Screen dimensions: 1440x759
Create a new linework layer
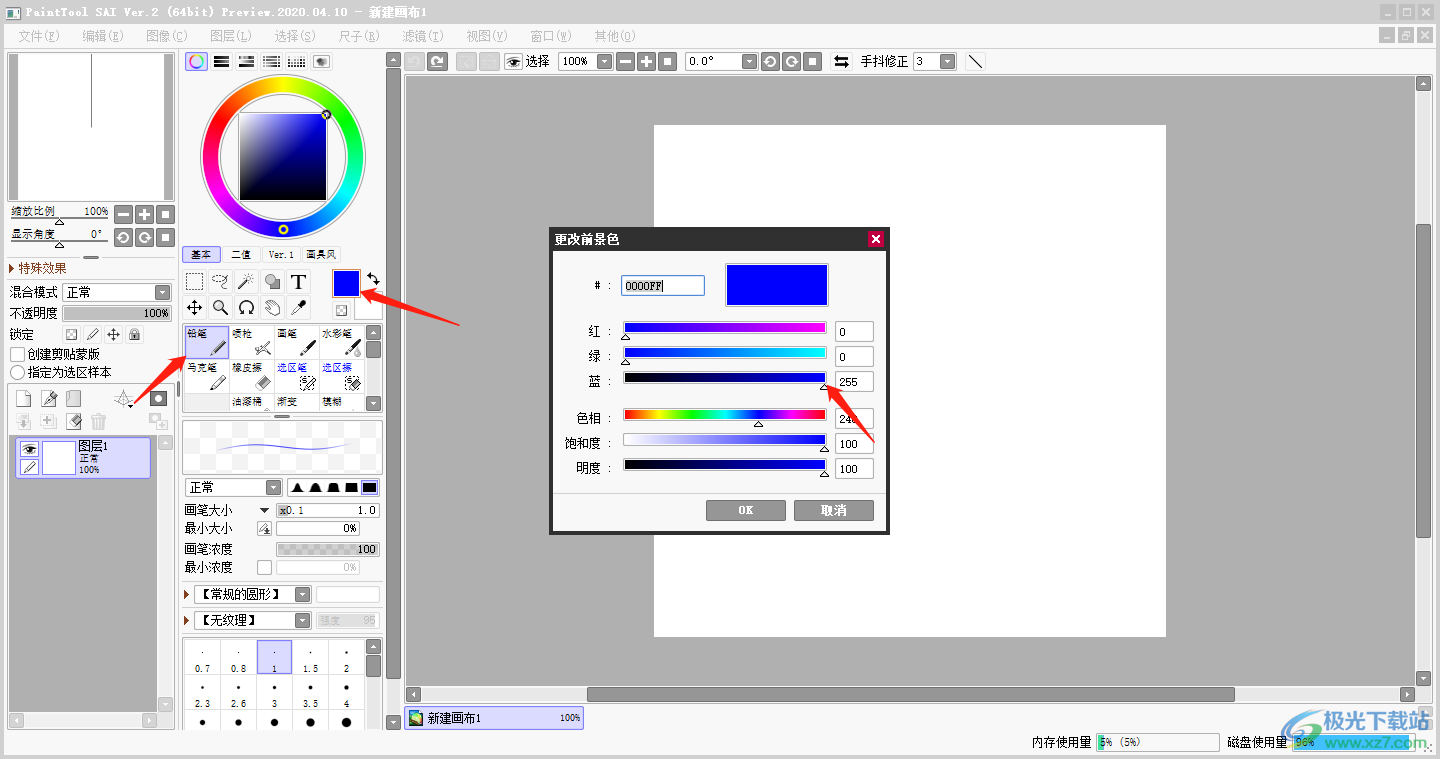tap(48, 399)
